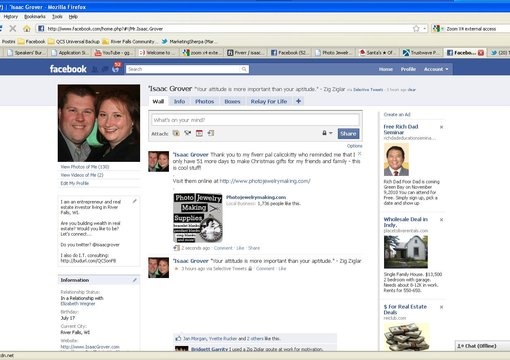This screenshot has width=510, height=360.
Task: Click Create an Ad link
Action: (x=397, y=114)
